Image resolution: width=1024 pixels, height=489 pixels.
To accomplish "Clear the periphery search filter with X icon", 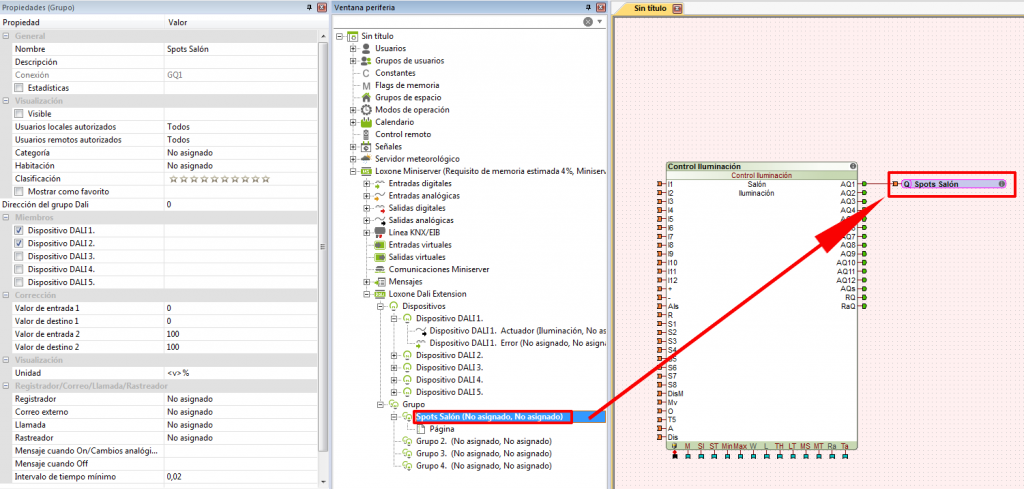I will tap(588, 21).
